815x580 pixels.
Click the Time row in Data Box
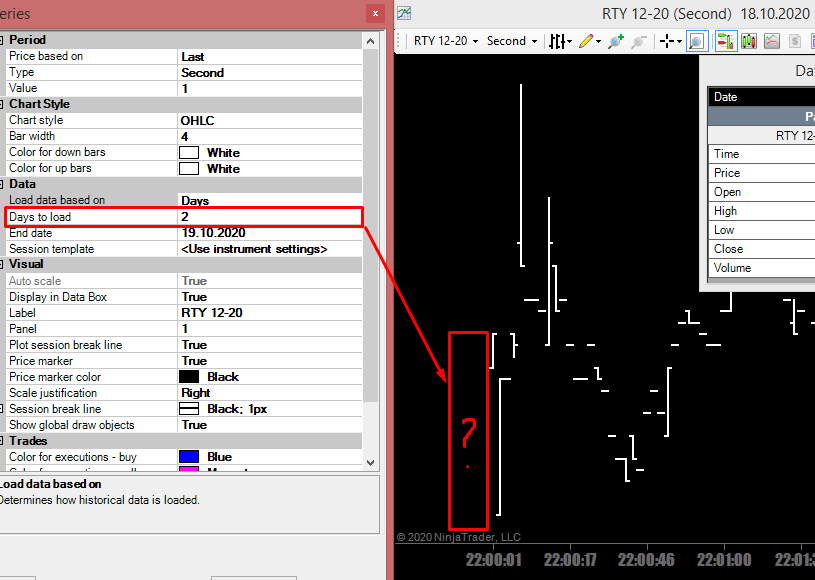762,154
